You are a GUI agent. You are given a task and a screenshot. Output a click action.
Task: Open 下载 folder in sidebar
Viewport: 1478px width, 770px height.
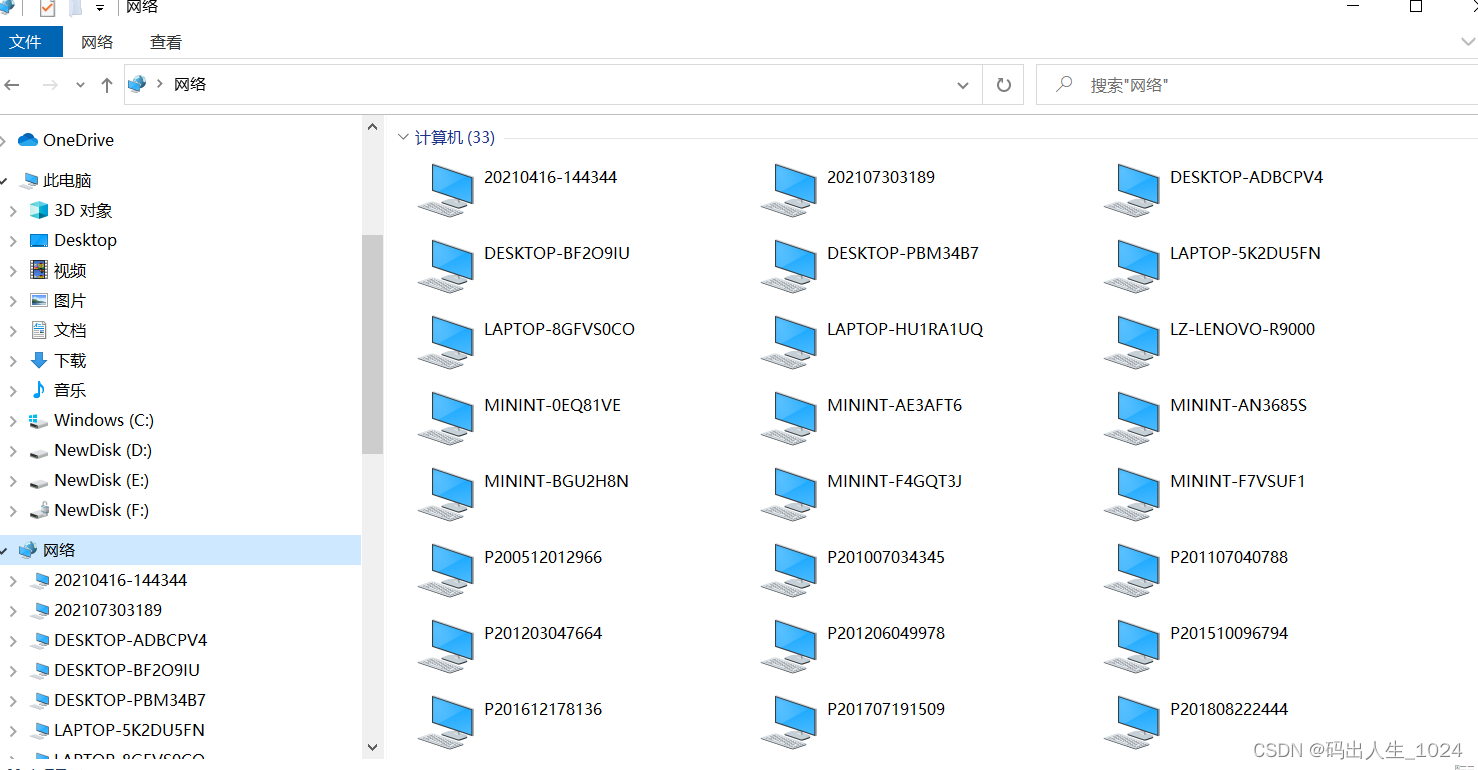[x=58, y=360]
